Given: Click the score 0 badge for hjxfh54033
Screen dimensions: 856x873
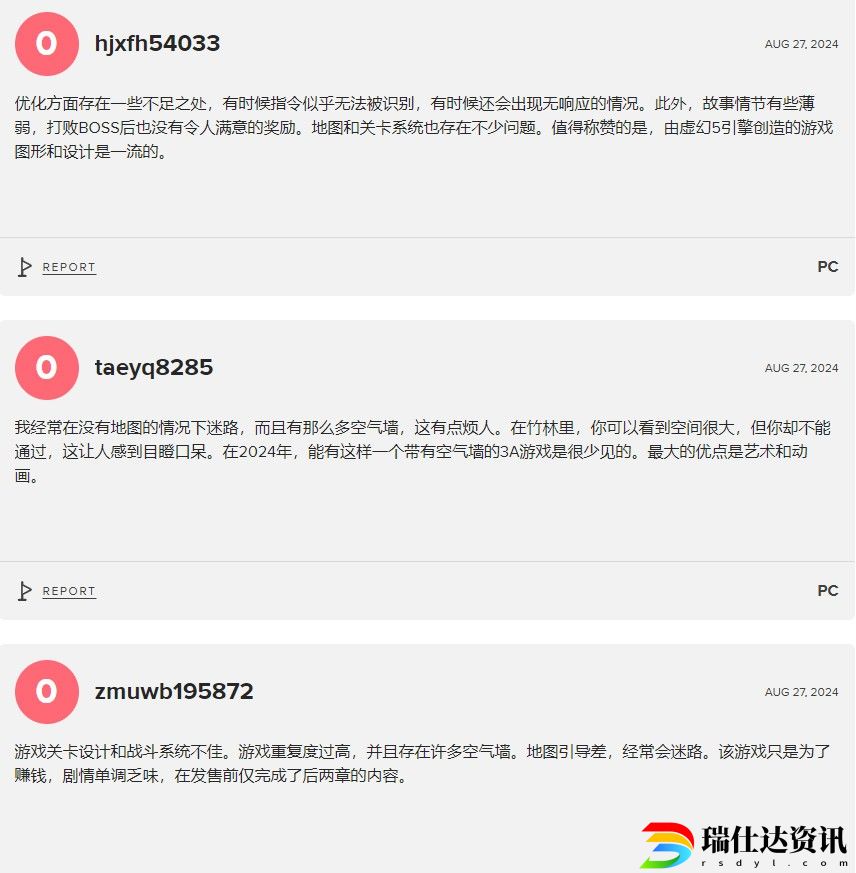Looking at the screenshot, I should tap(47, 44).
